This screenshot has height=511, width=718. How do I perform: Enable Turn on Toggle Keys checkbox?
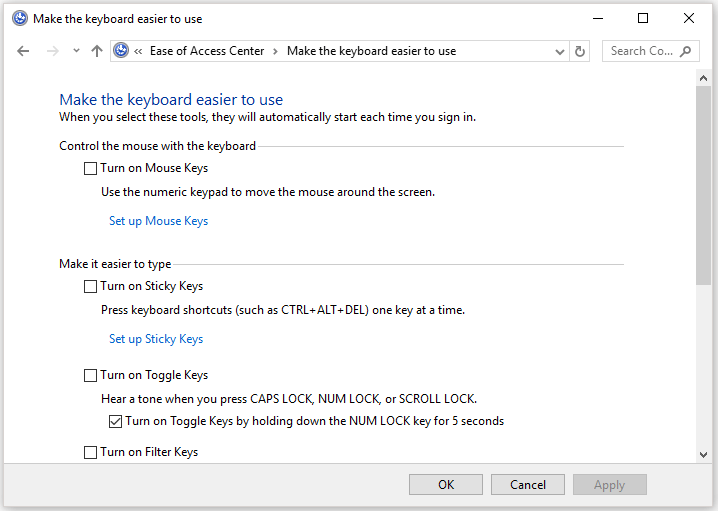90,375
